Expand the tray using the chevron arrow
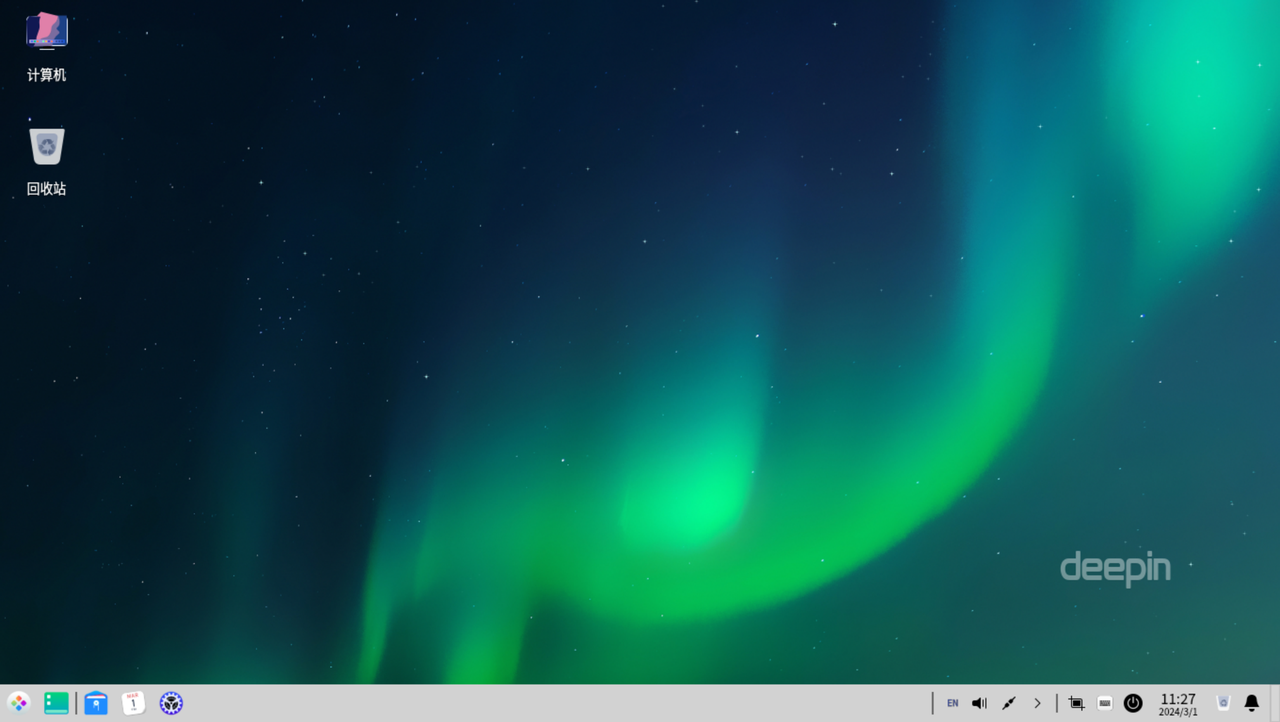The width and height of the screenshot is (1280, 722). [1037, 703]
